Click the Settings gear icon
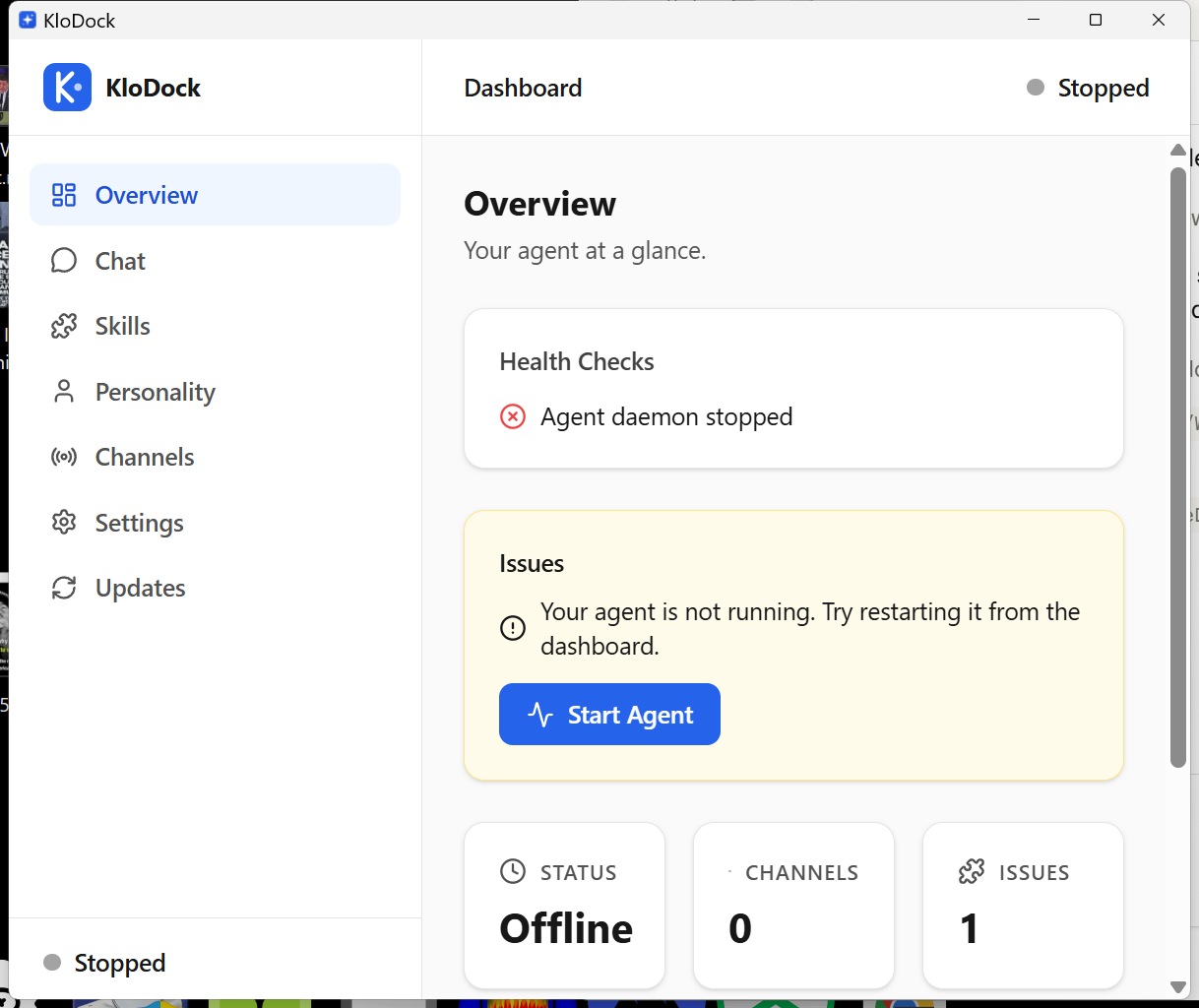Viewport: 1199px width, 1008px height. pyautogui.click(x=63, y=522)
